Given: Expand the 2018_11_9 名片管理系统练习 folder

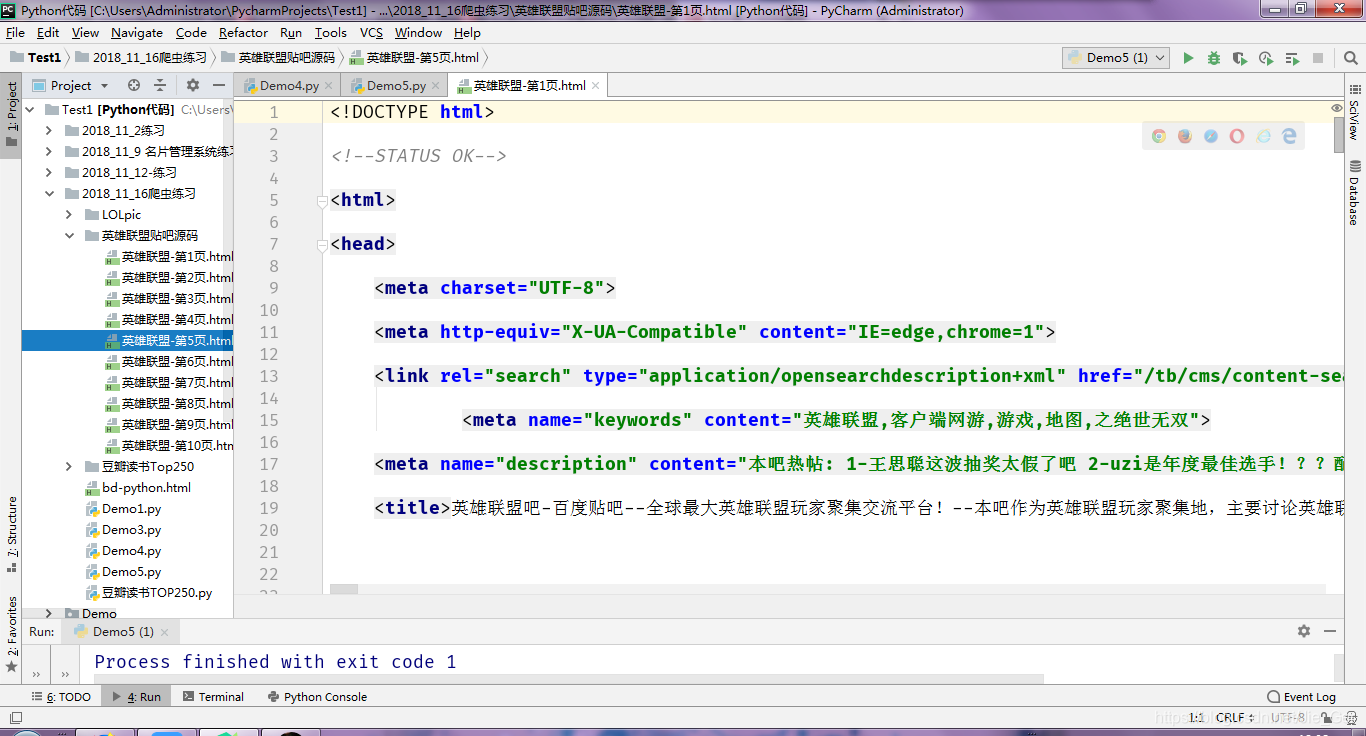Looking at the screenshot, I should click(x=49, y=152).
